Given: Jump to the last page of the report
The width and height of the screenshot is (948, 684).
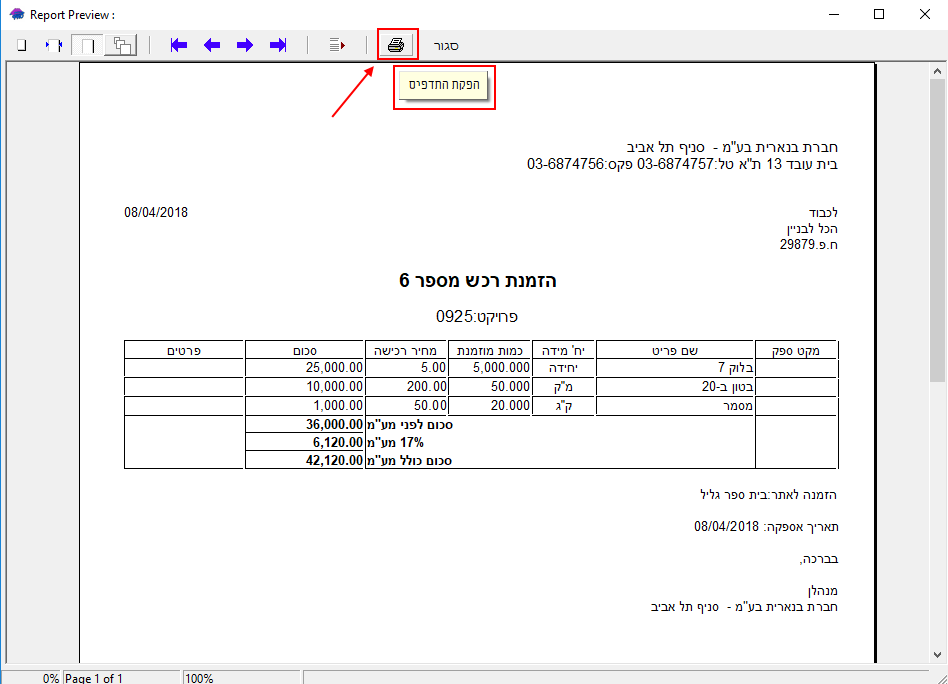Looking at the screenshot, I should tap(278, 45).
